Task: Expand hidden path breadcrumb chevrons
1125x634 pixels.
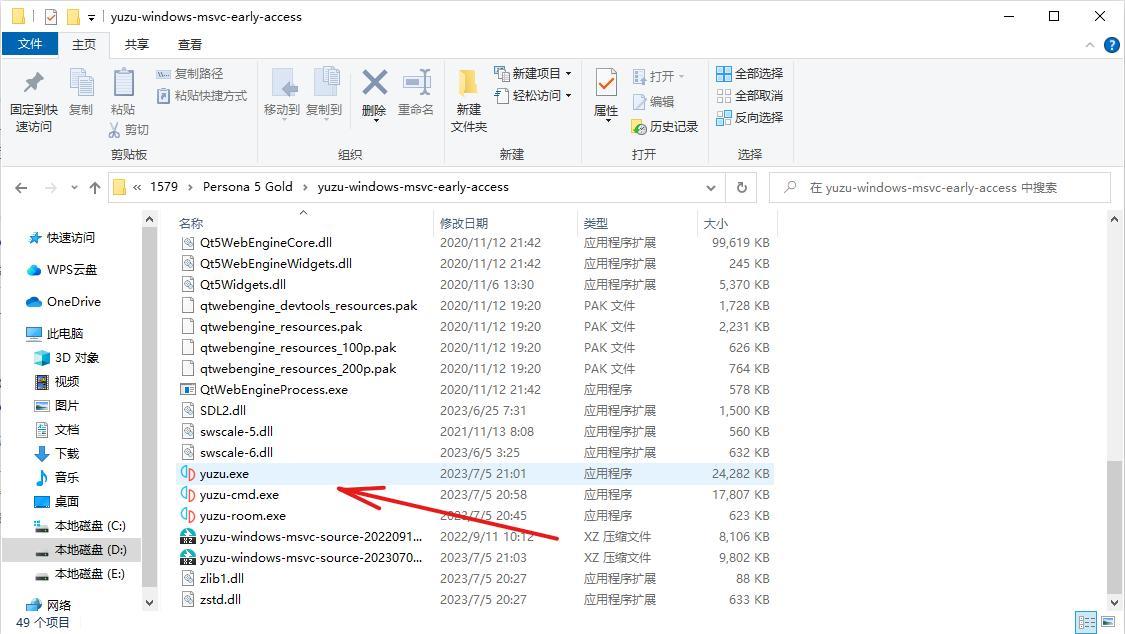Action: click(137, 187)
